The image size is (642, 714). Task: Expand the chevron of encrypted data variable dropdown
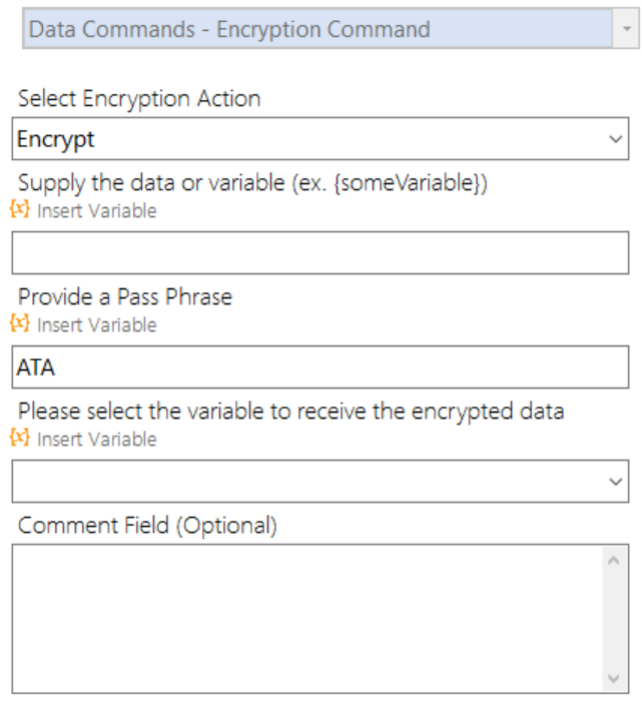[616, 481]
